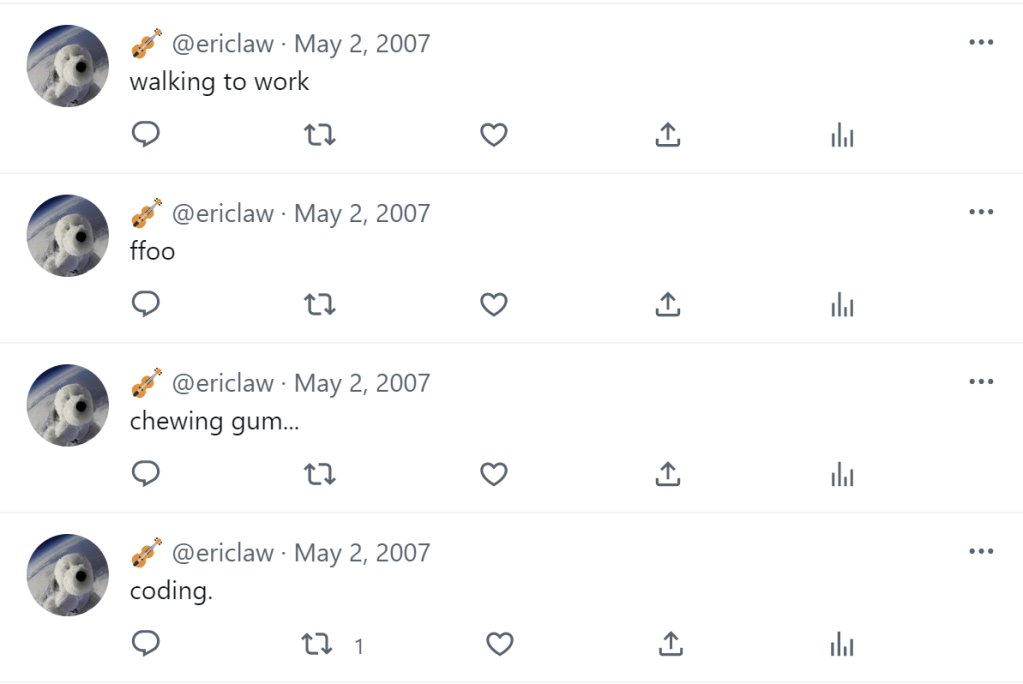Open the May 2, 2007 date on "coding." tweet

[x=362, y=553]
